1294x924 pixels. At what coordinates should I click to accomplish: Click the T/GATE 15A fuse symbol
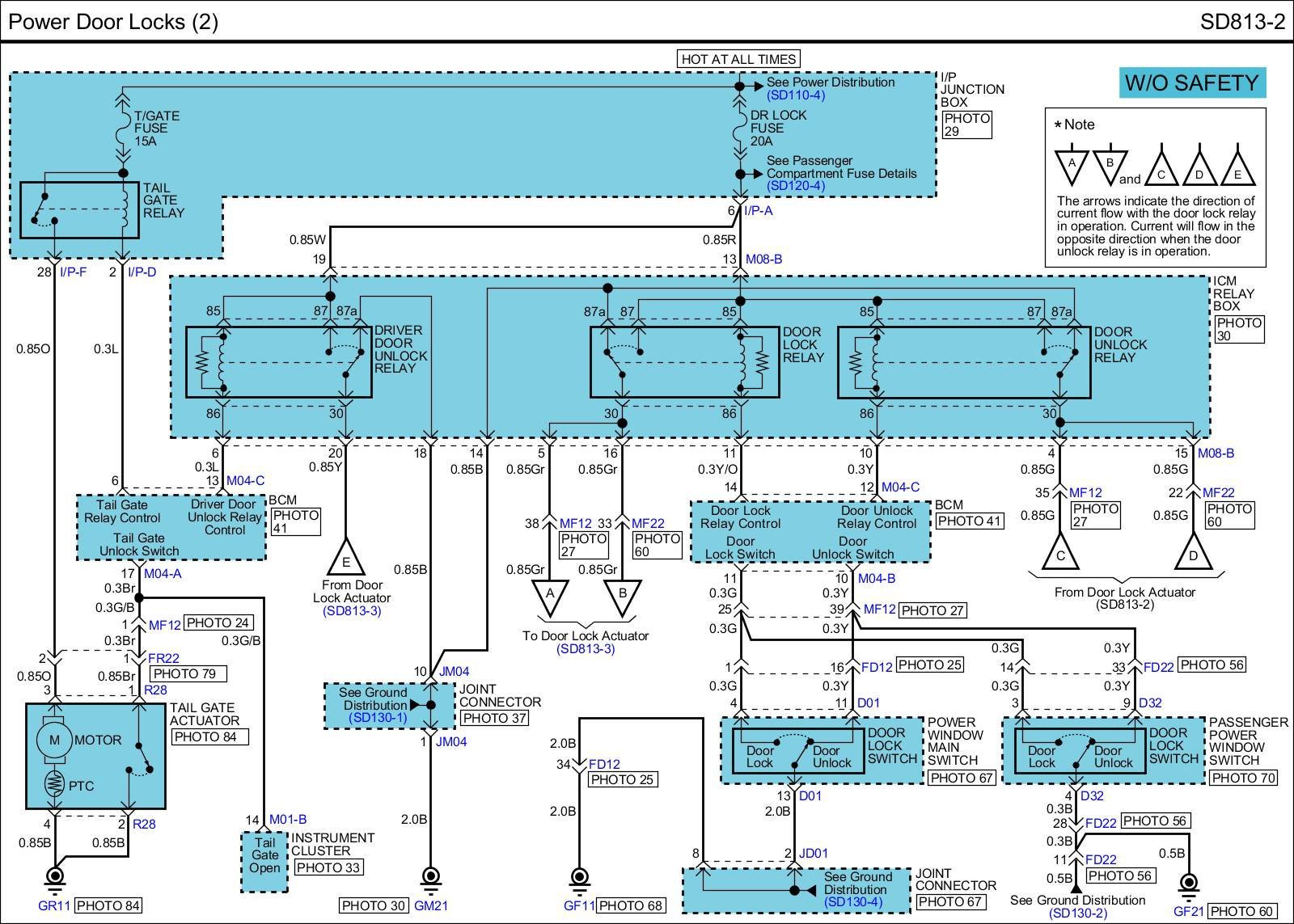[123, 128]
